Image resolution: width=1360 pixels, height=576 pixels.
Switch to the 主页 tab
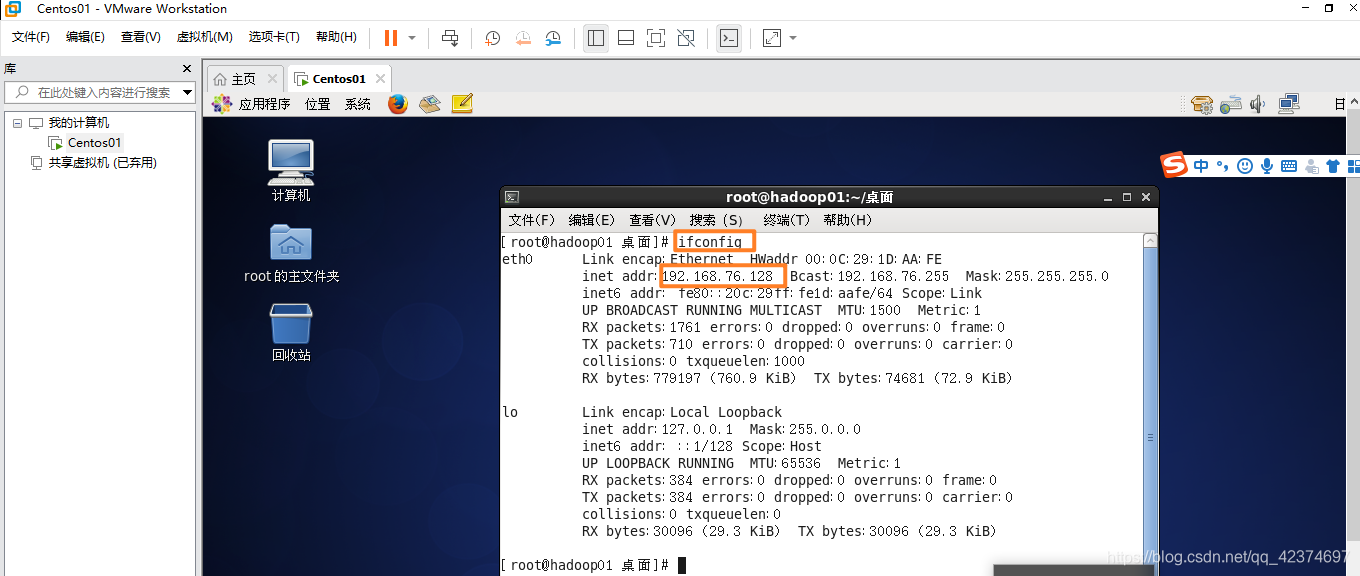242,77
